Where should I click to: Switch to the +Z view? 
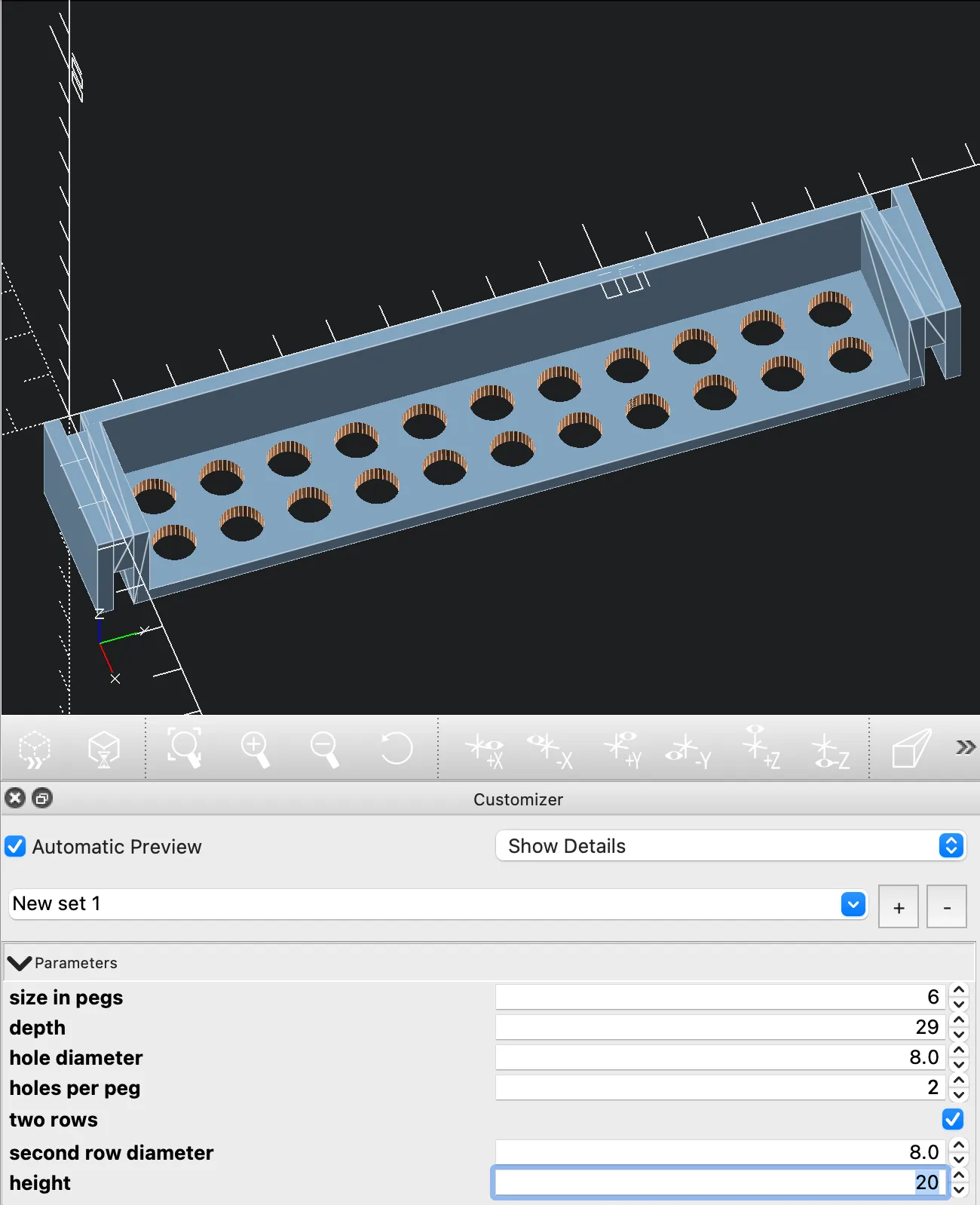point(761,748)
